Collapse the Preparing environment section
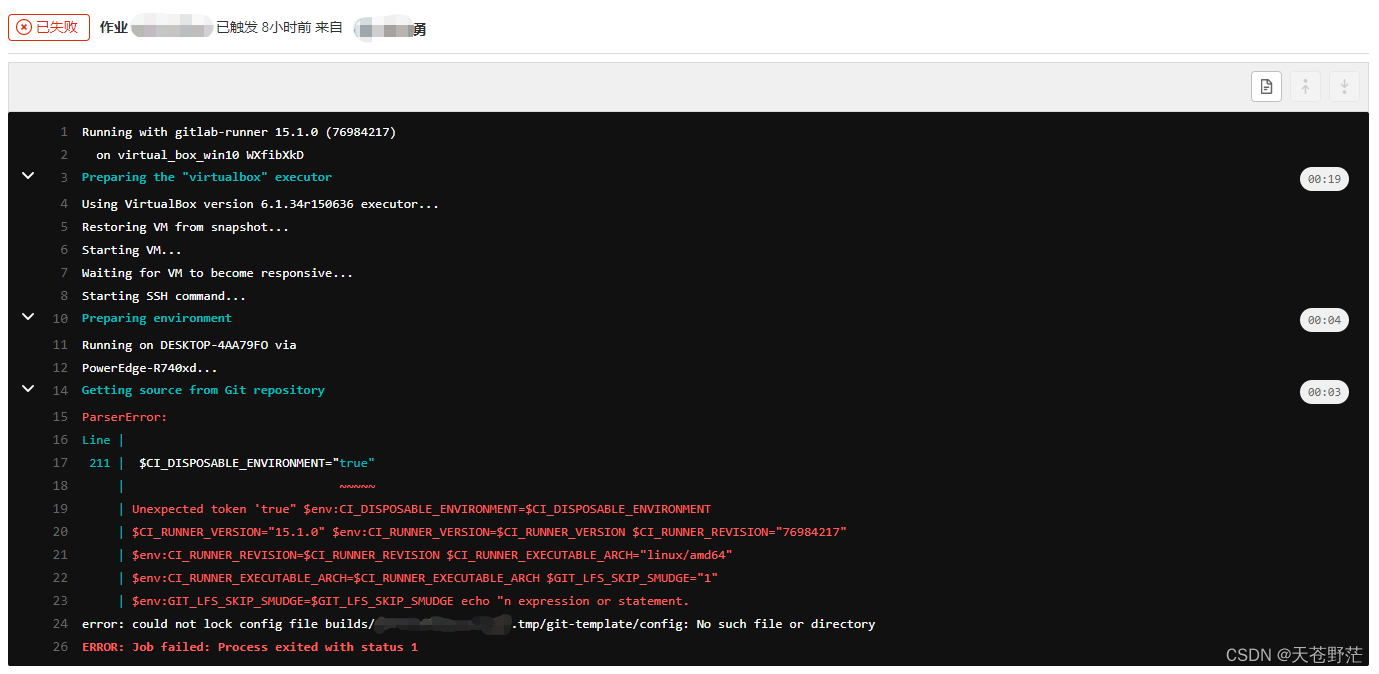1379x674 pixels. pos(28,317)
